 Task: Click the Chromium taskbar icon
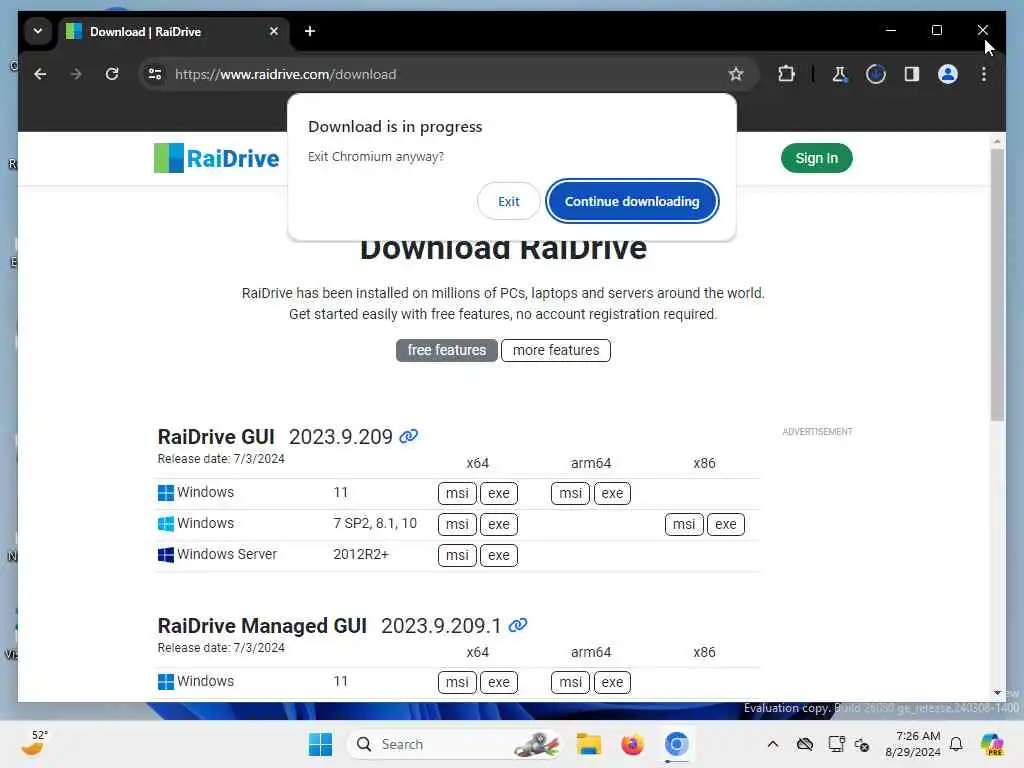click(x=676, y=744)
